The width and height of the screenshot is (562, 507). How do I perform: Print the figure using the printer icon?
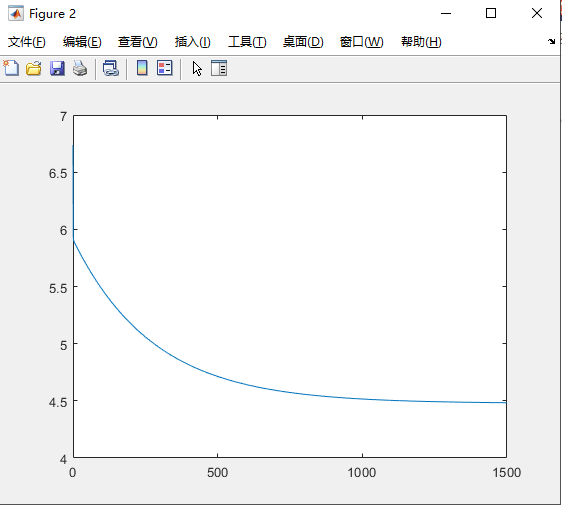point(80,68)
